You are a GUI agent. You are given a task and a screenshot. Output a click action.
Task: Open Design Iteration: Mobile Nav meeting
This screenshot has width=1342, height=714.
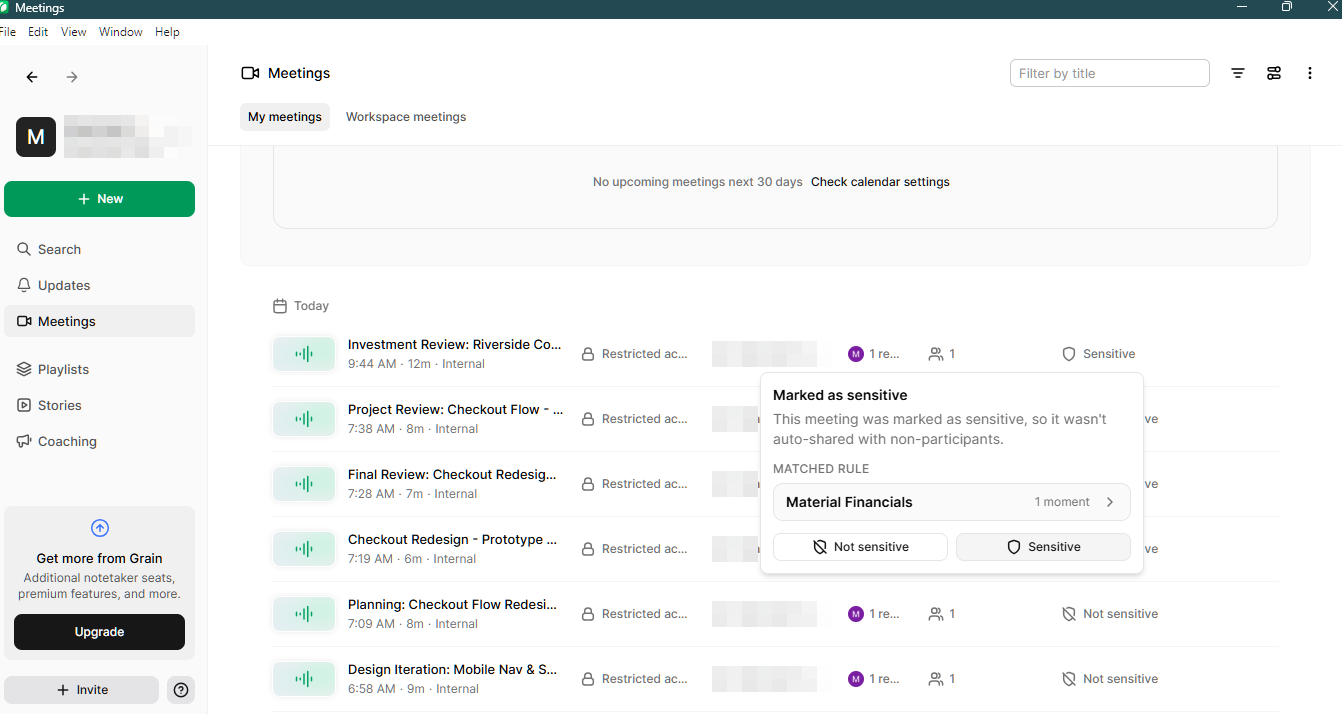pos(453,669)
